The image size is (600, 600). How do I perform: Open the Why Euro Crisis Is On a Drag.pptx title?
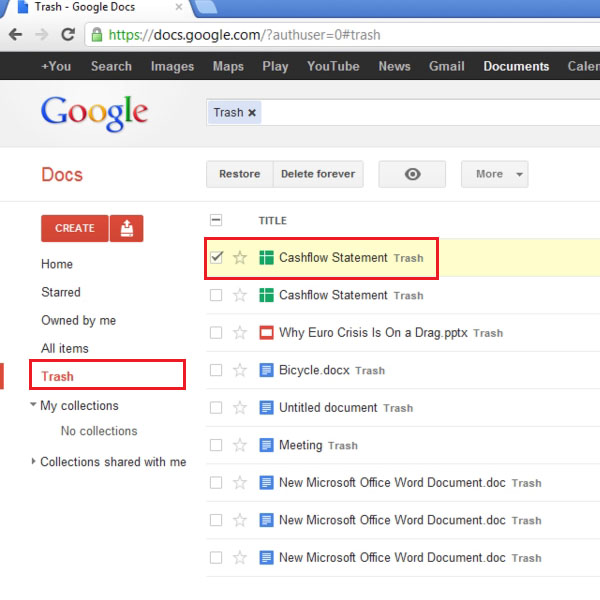(373, 333)
